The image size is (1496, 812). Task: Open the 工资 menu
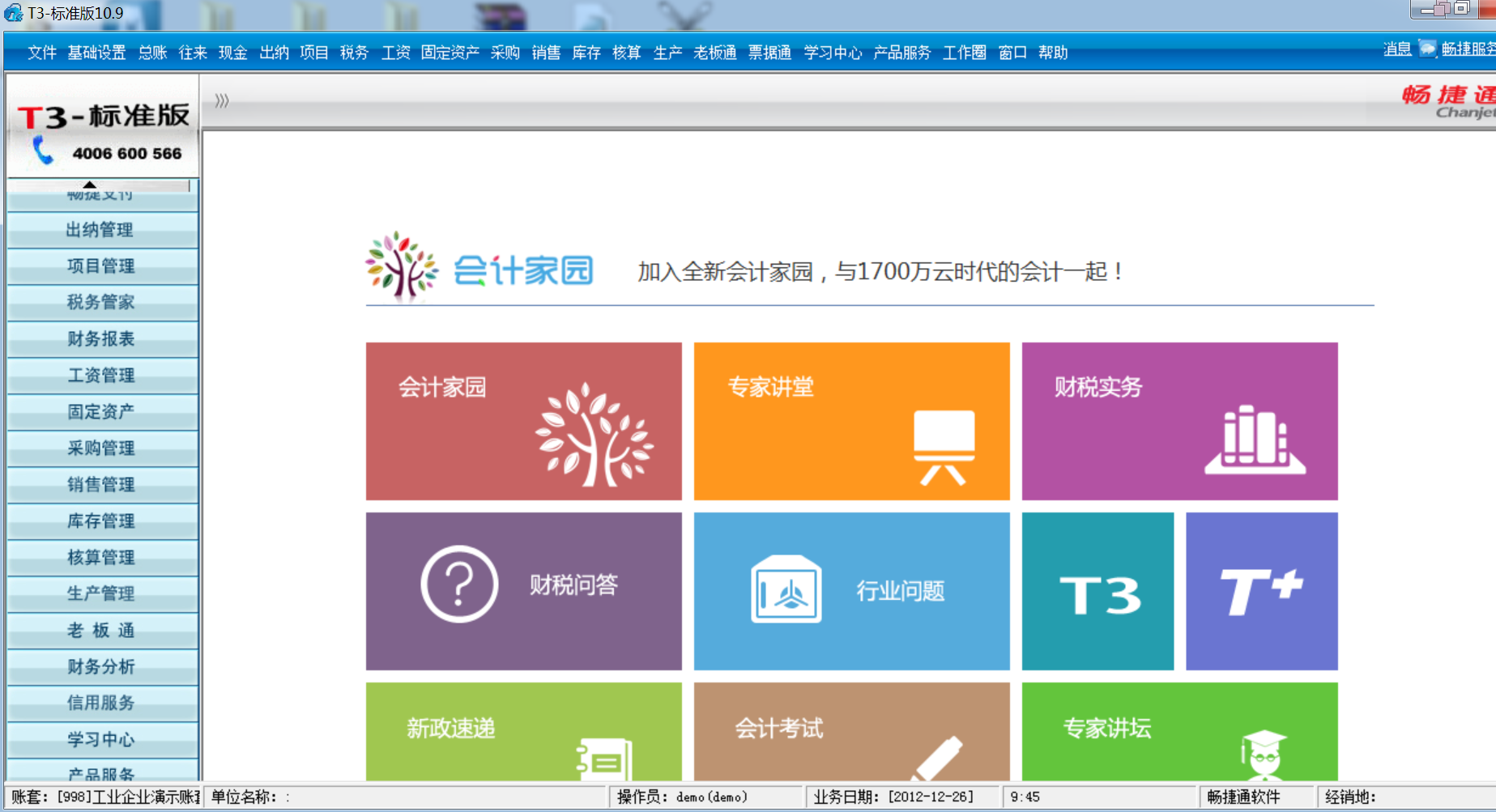click(x=395, y=53)
